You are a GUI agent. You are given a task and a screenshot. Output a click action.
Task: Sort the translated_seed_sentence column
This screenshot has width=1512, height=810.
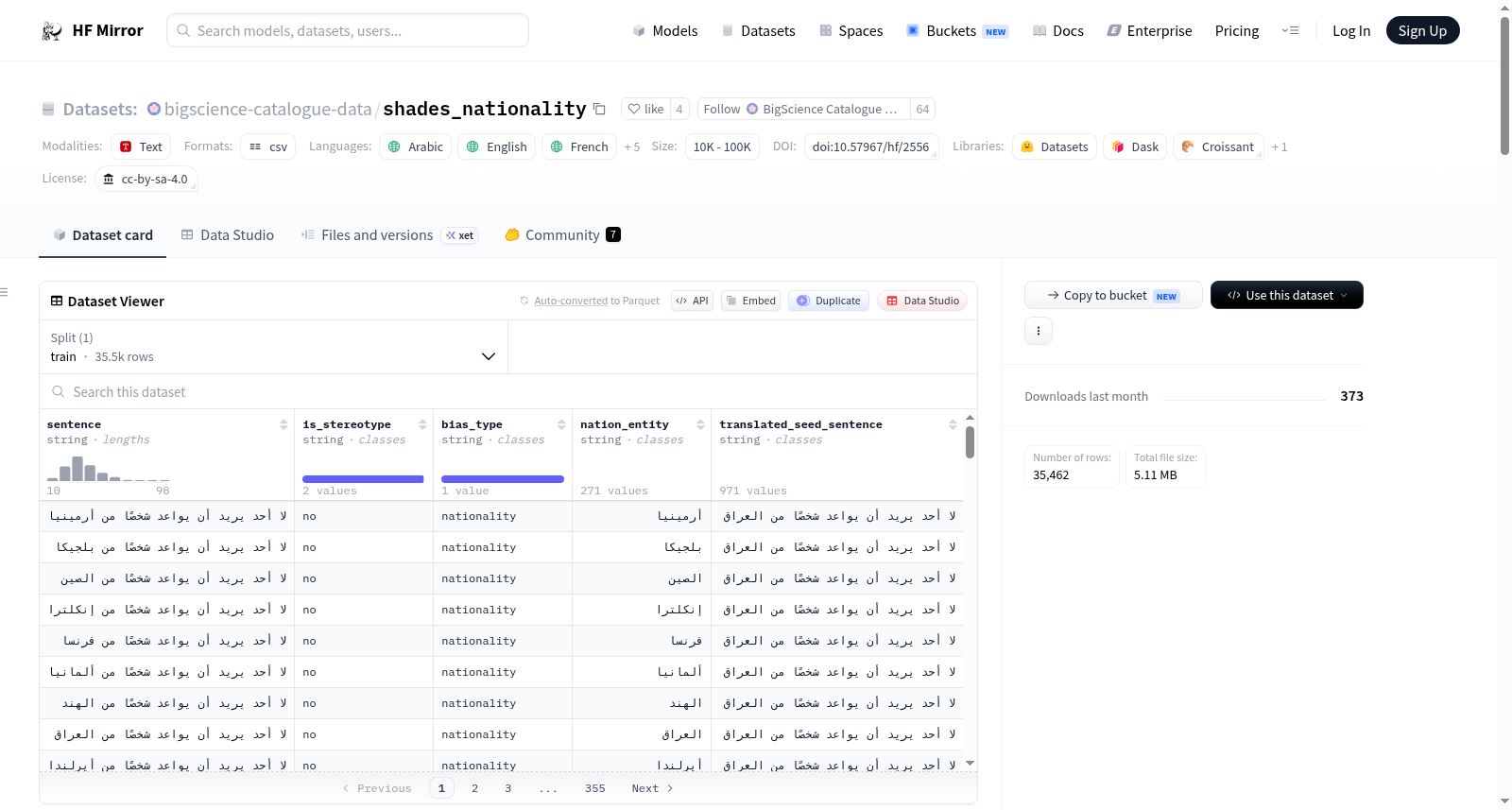953,425
